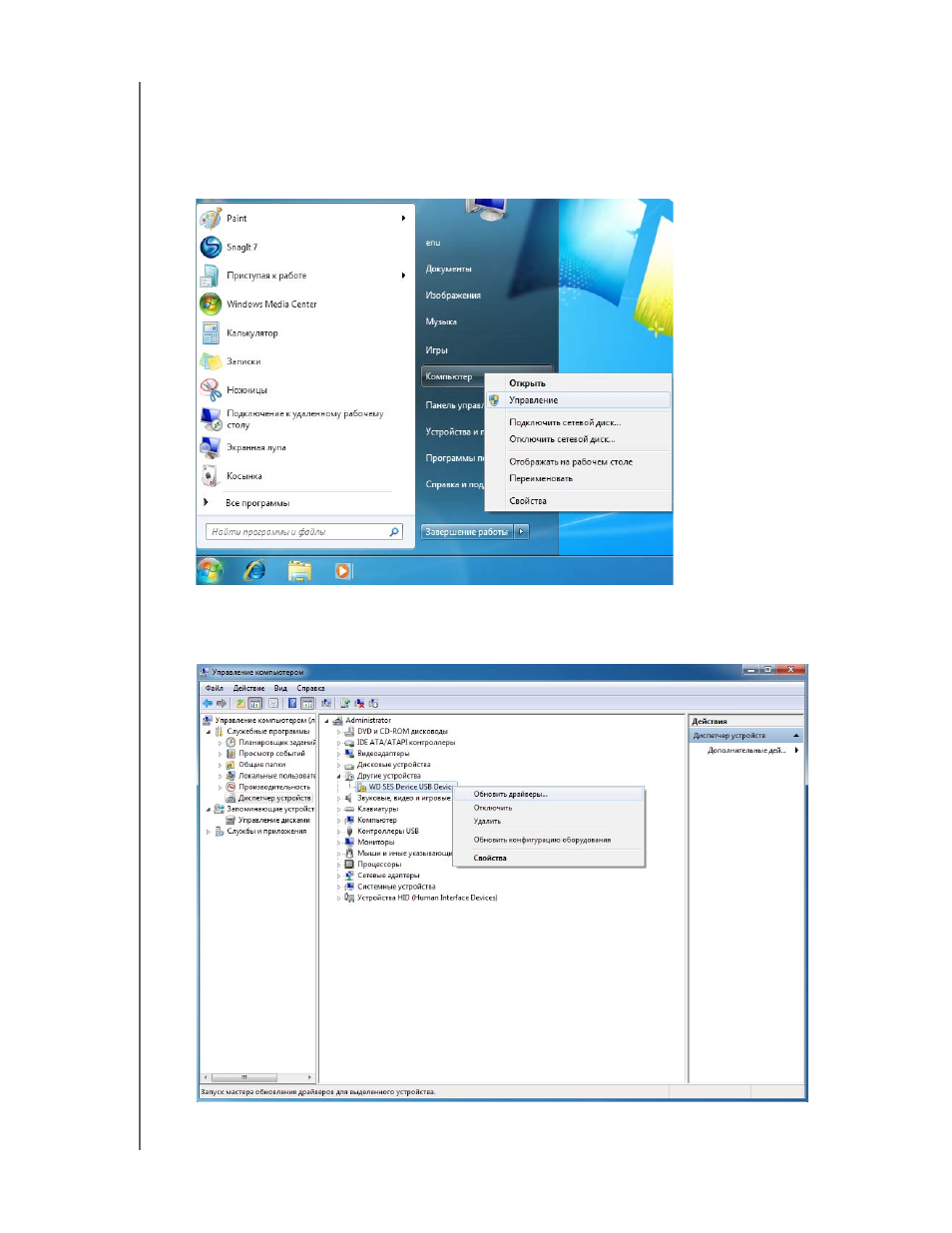Expand Контроллеры USB category

click(338, 831)
